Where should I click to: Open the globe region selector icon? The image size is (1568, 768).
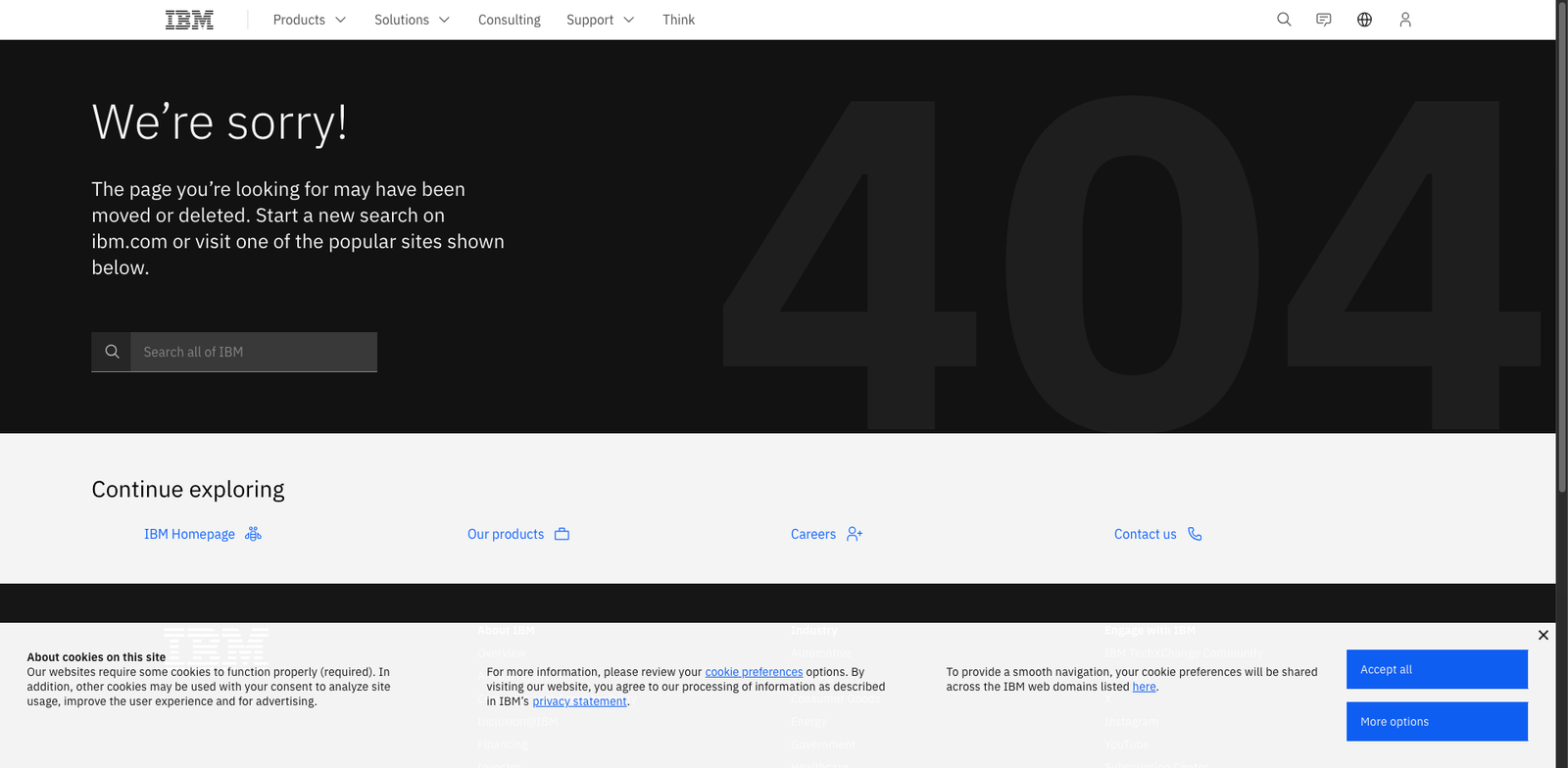[x=1364, y=20]
